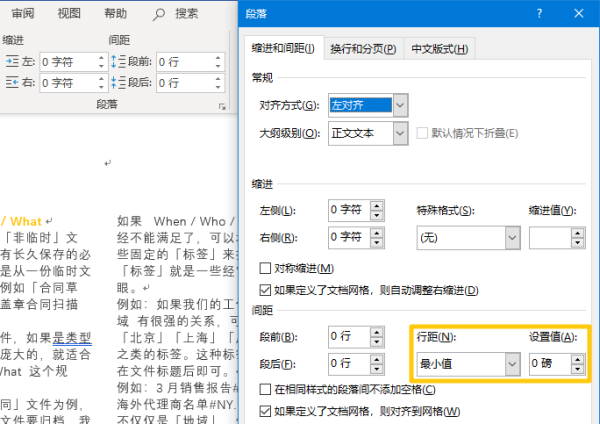Image resolution: width=600 pixels, height=424 pixels.
Task: Decrease 缩进值 with down arrow
Action: click(x=578, y=242)
